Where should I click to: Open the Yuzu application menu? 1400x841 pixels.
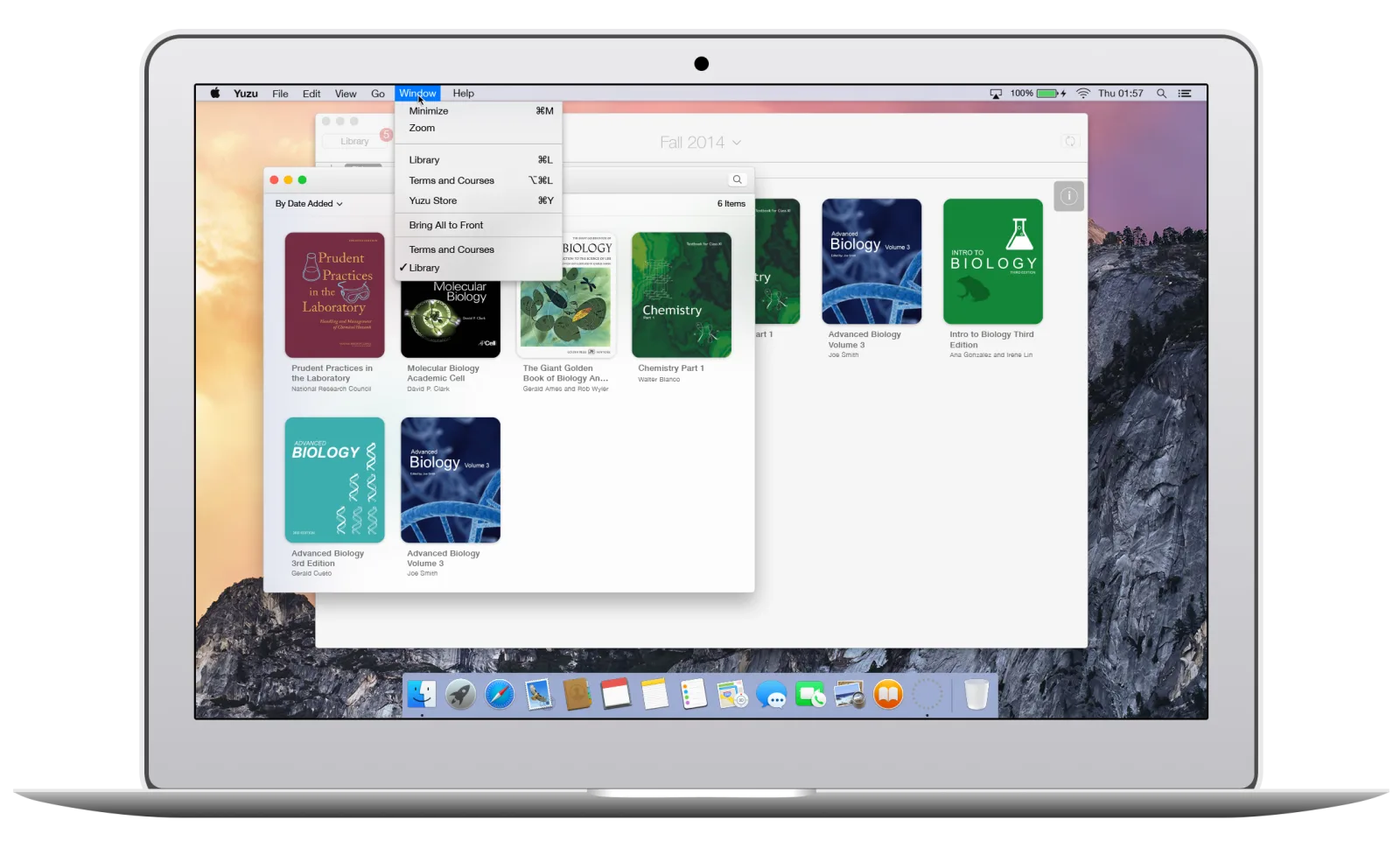point(246,94)
